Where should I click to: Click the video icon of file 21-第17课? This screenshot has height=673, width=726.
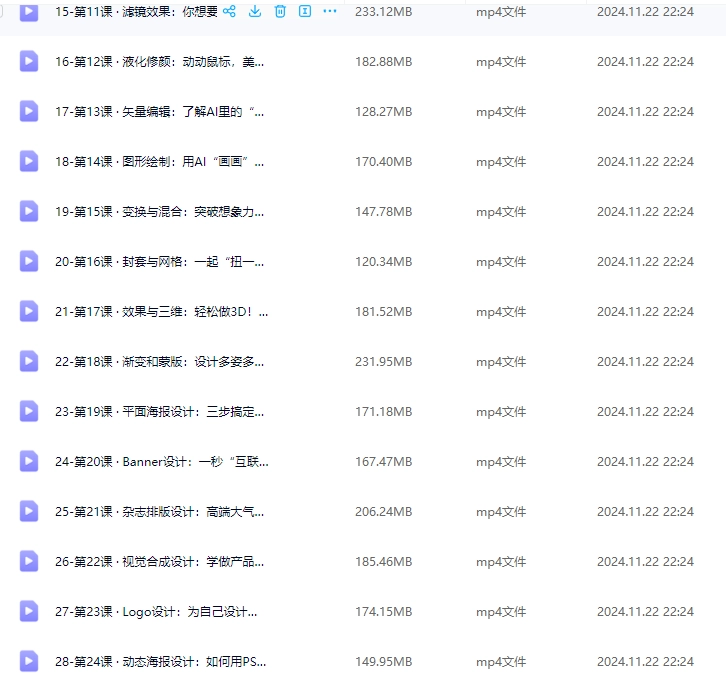tap(29, 311)
